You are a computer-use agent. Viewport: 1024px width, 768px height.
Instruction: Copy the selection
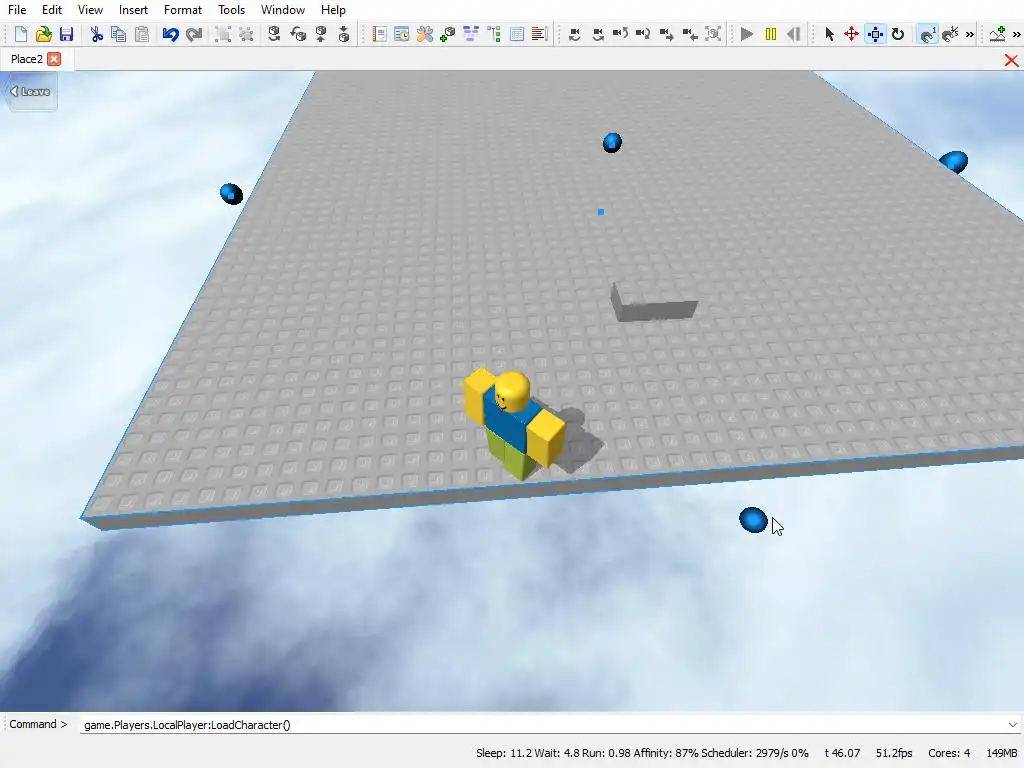(119, 34)
